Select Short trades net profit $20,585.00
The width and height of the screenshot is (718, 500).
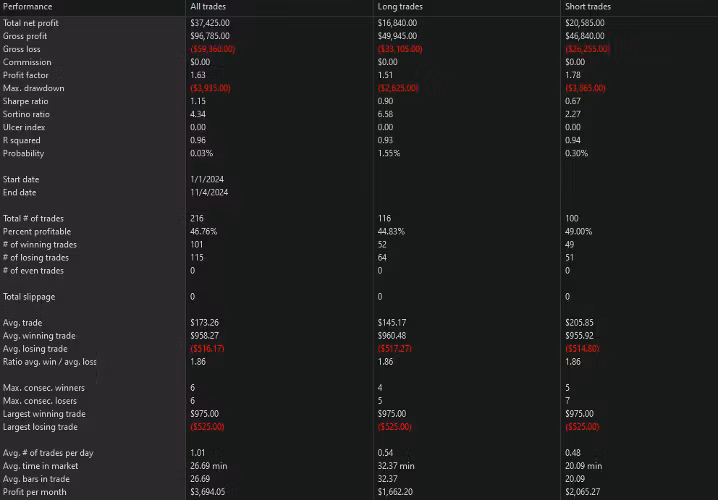[586, 22]
